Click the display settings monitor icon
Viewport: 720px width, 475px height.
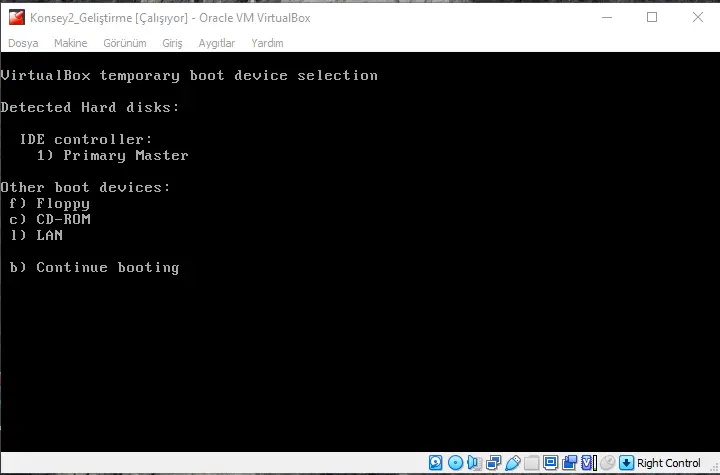click(550, 463)
